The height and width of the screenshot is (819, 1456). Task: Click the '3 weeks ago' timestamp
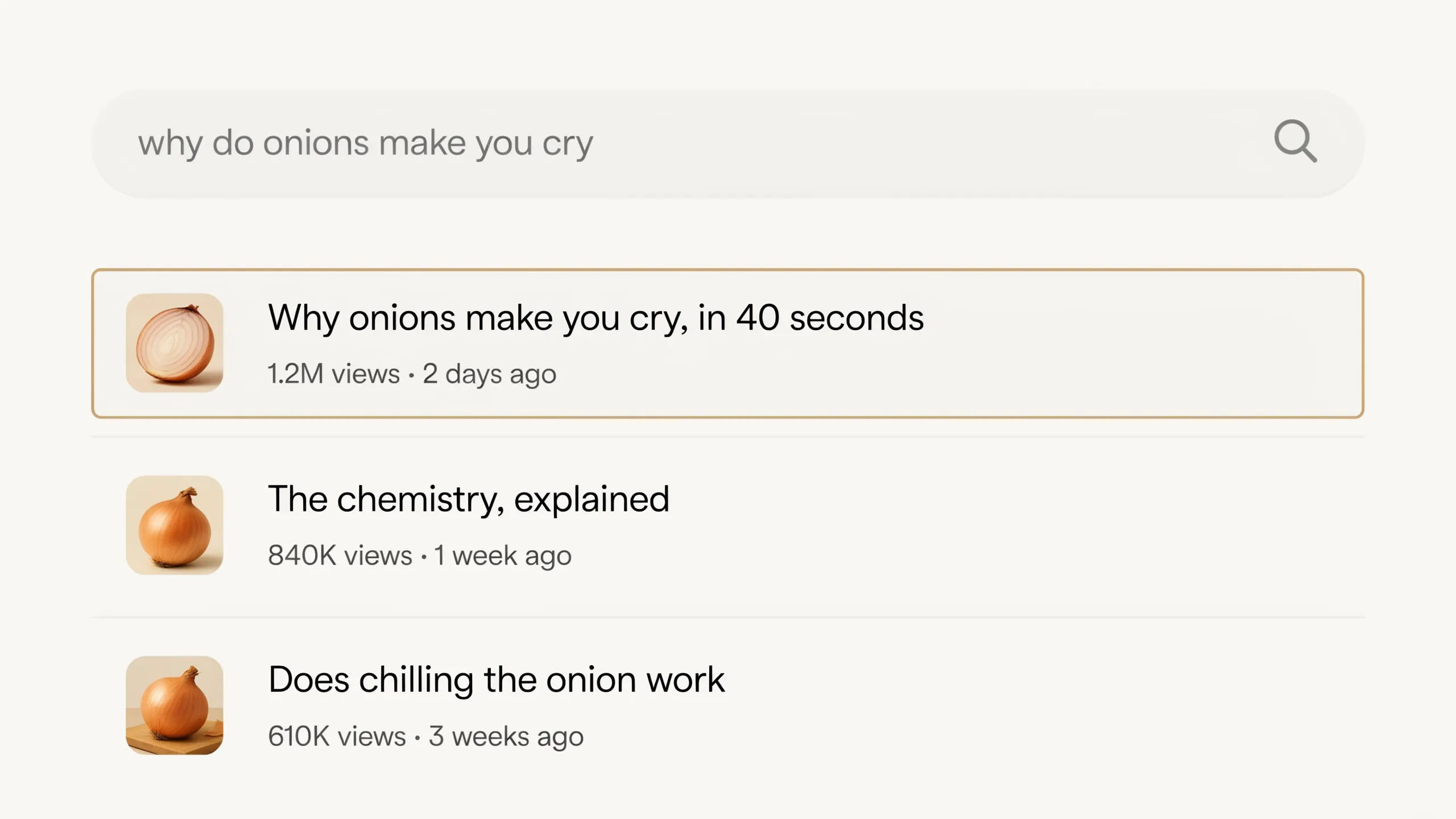[x=506, y=737]
